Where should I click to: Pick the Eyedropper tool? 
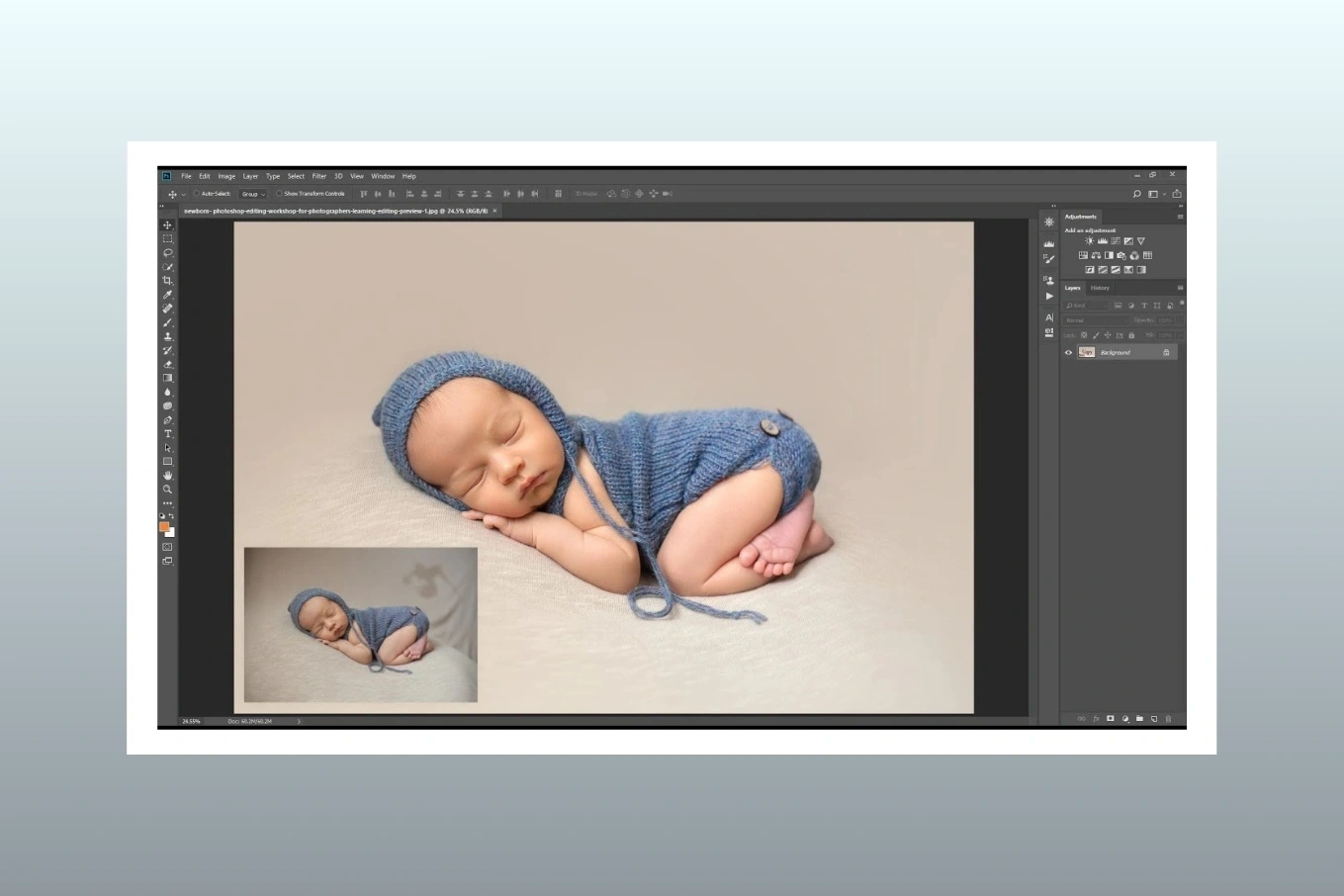[x=167, y=295]
